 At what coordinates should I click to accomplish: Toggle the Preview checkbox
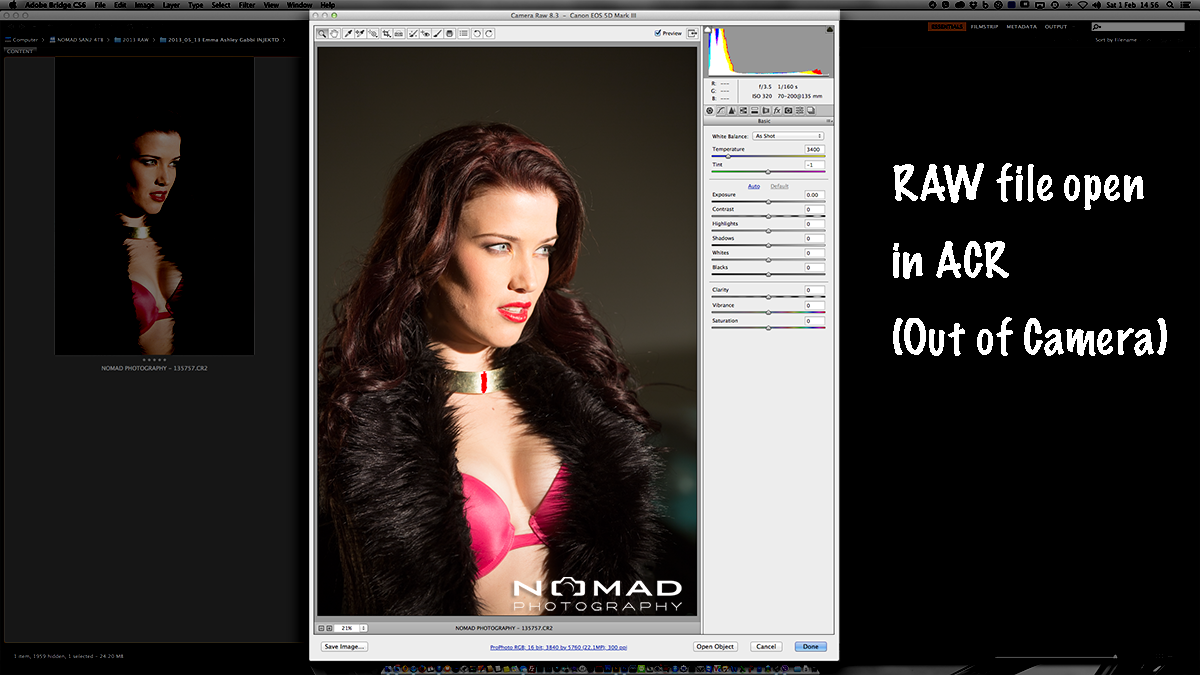click(658, 33)
